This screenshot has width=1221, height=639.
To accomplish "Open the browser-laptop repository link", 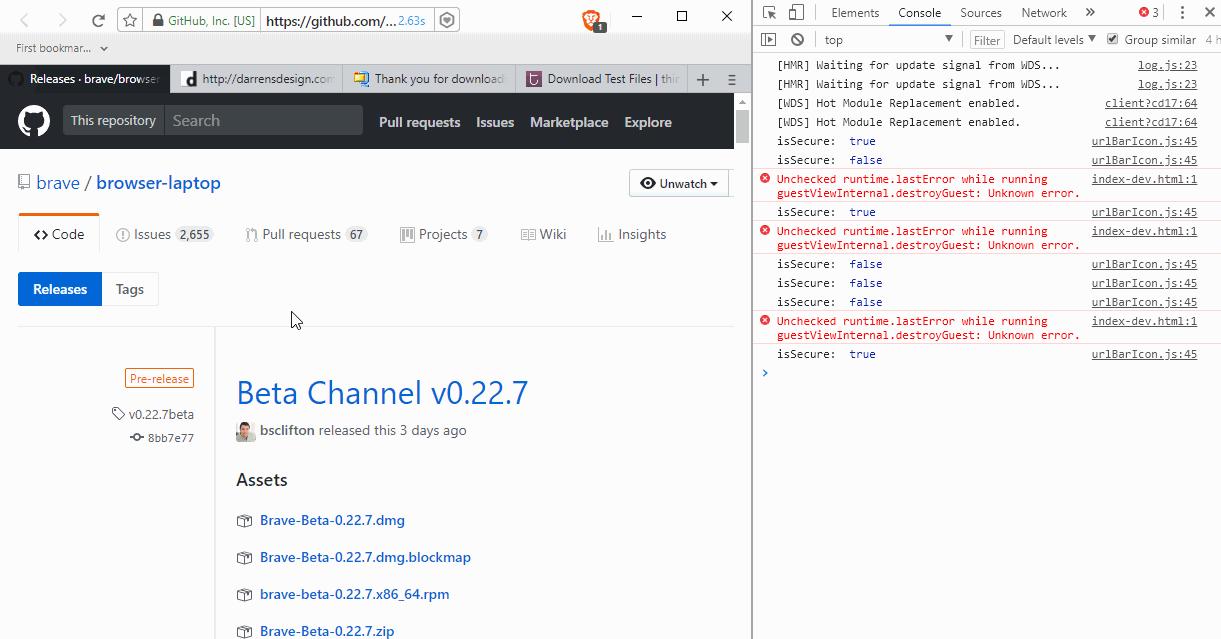I will [x=159, y=183].
